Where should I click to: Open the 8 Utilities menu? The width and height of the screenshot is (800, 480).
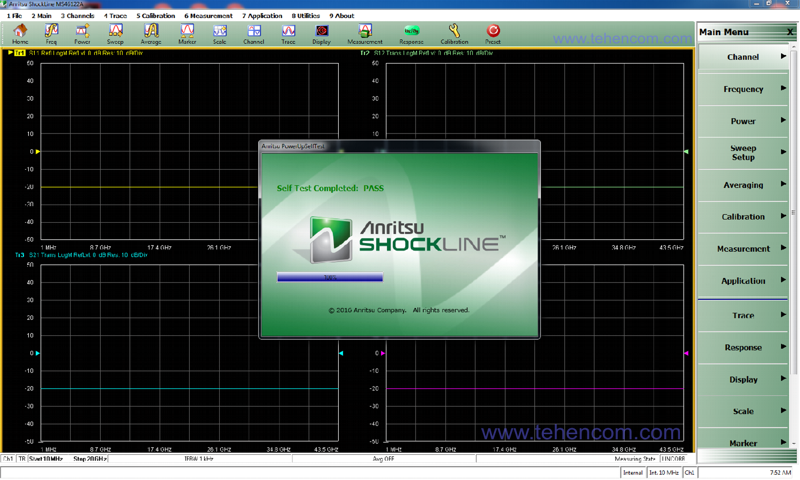pos(306,16)
